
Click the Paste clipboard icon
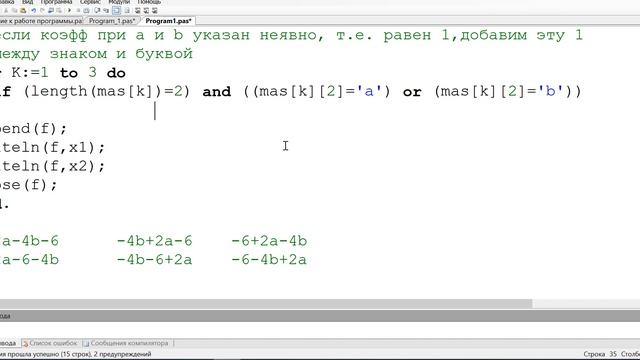pos(23,10)
